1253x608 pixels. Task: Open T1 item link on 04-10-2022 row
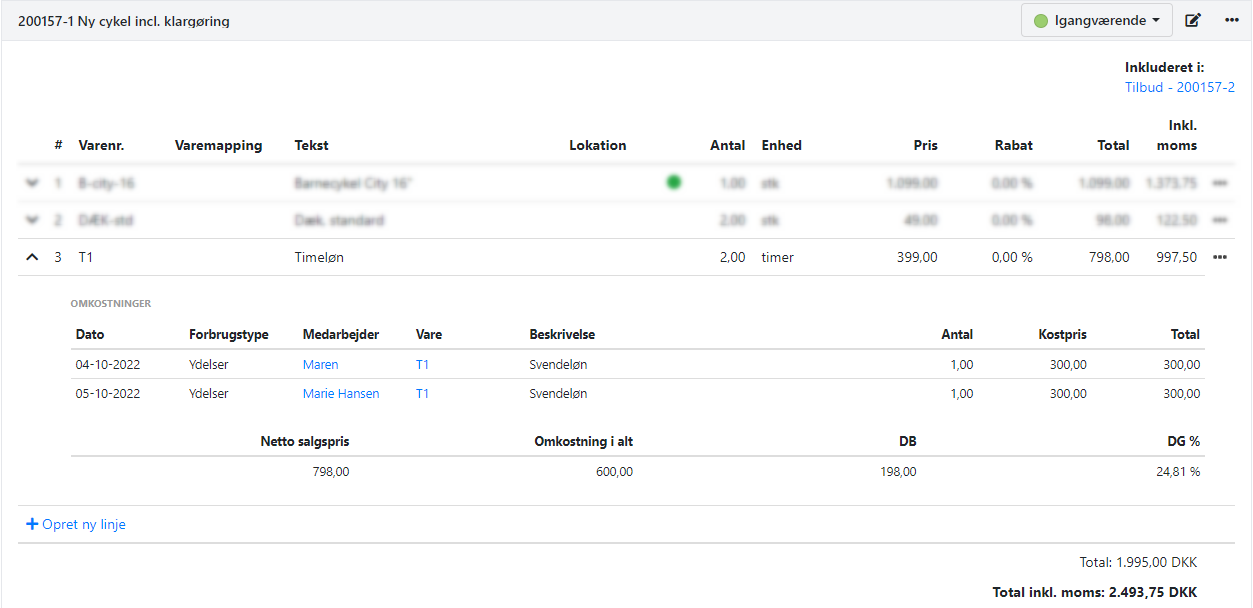(422, 365)
